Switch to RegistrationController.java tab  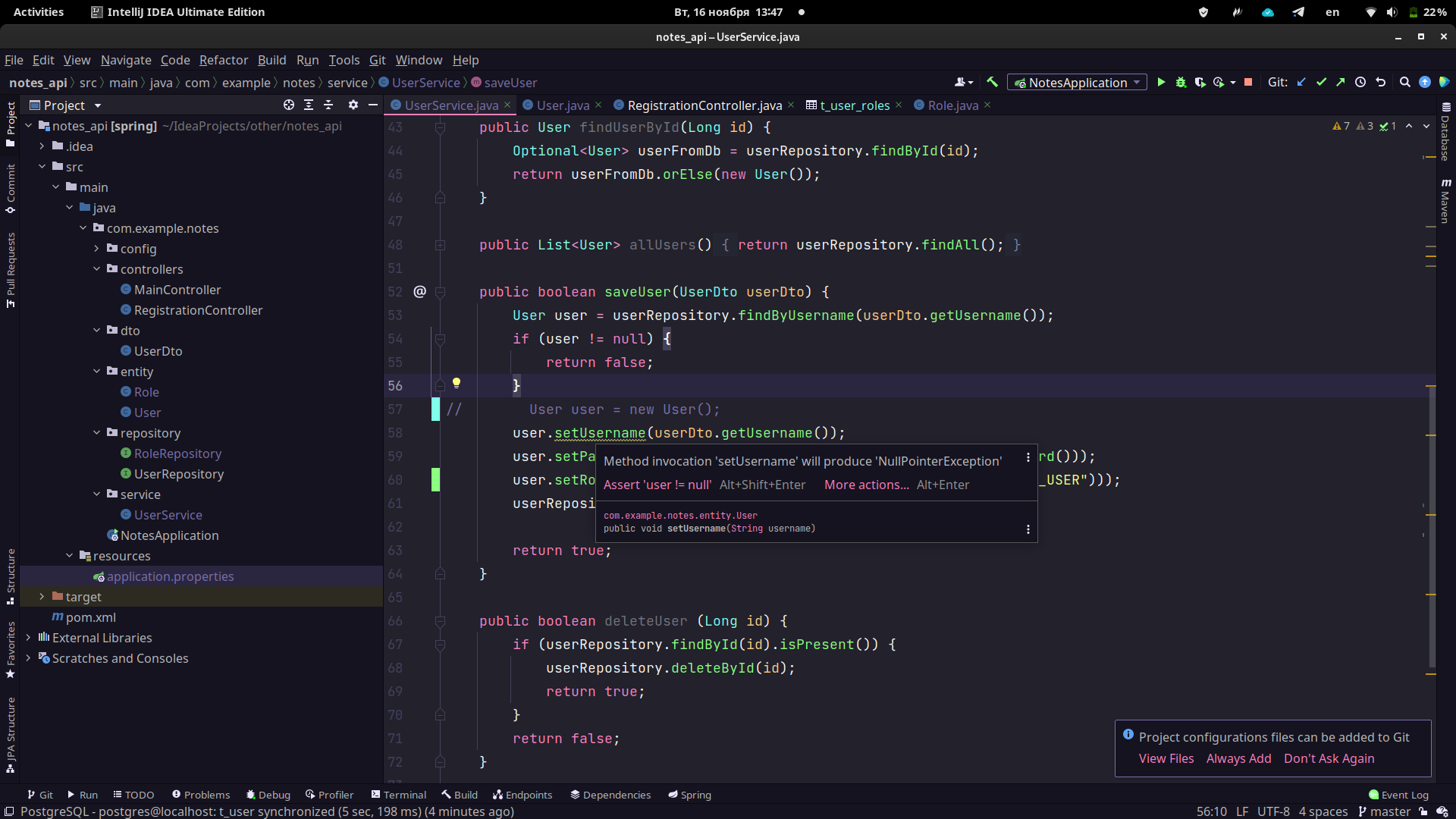(703, 105)
